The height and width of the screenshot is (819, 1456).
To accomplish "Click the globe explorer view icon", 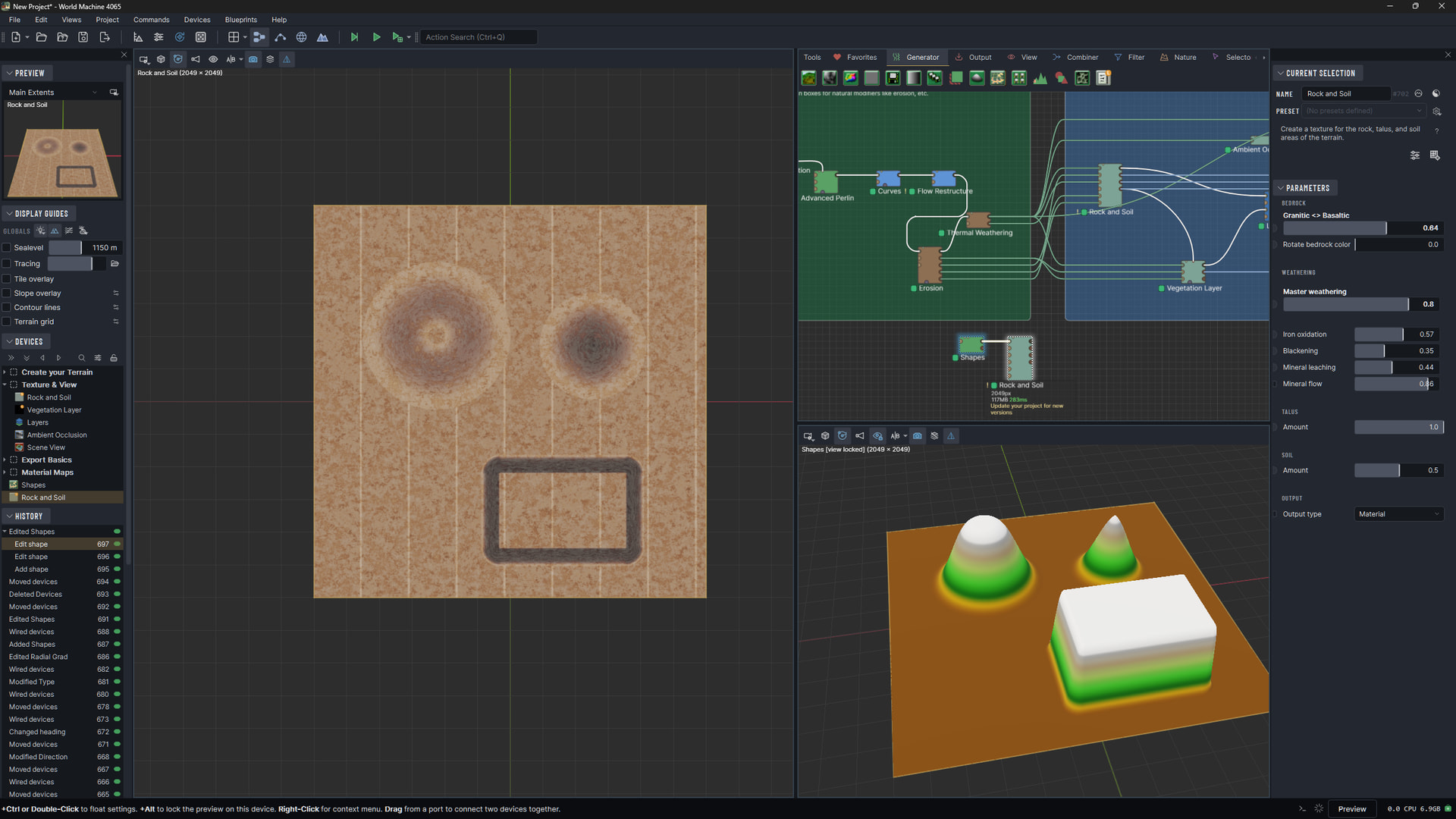I will coord(302,37).
